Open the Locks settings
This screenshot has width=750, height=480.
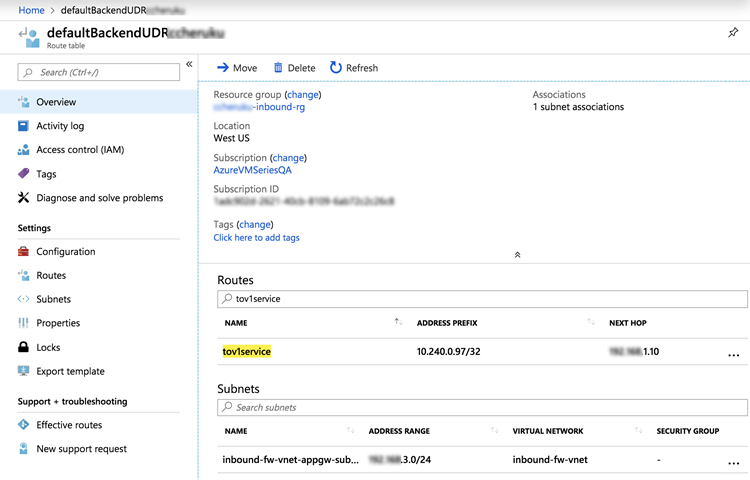click(48, 348)
